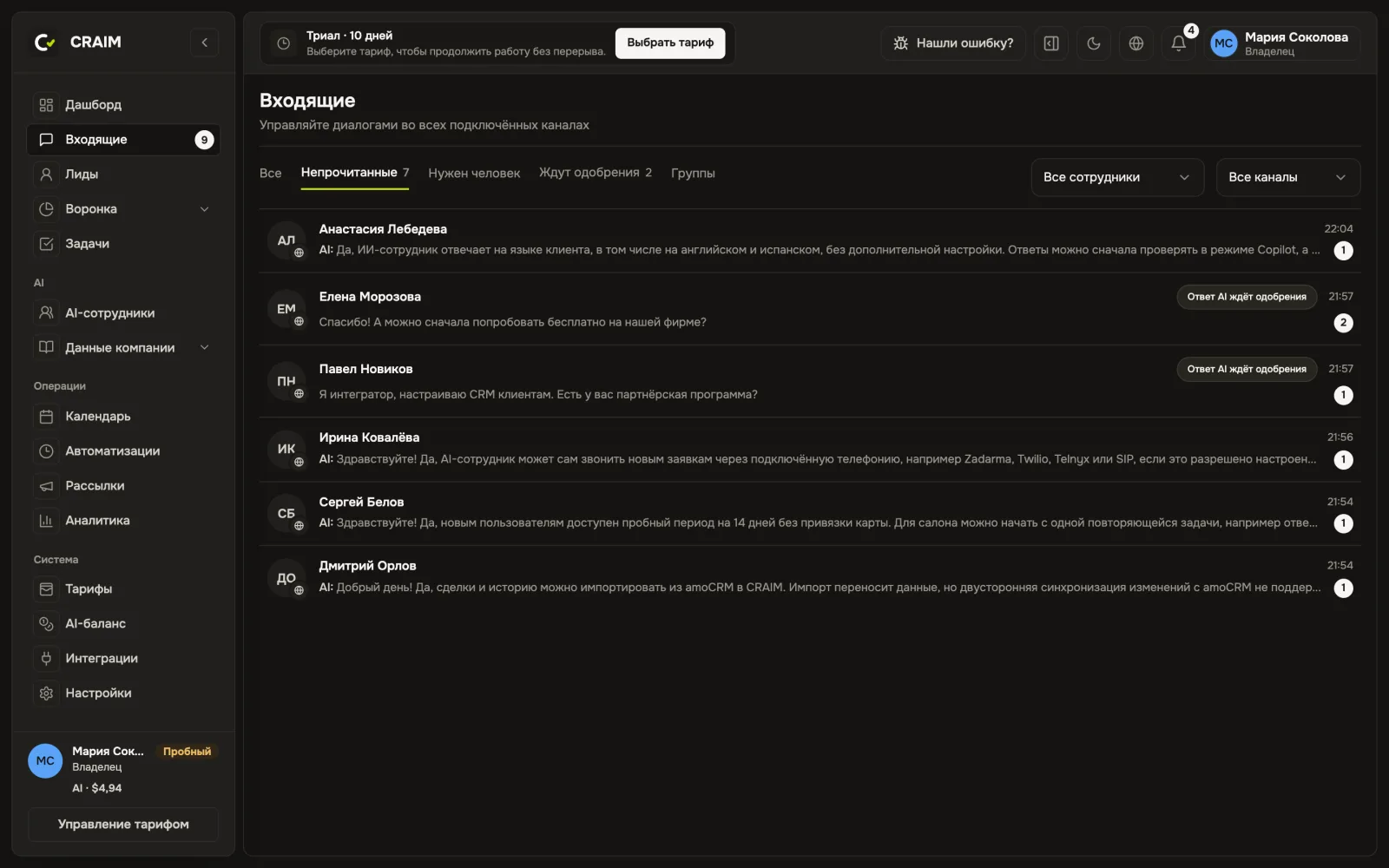Image resolution: width=1389 pixels, height=868 pixels.
Task: Click ДО avatar of Дмитрий Орлов
Action: coord(286,578)
